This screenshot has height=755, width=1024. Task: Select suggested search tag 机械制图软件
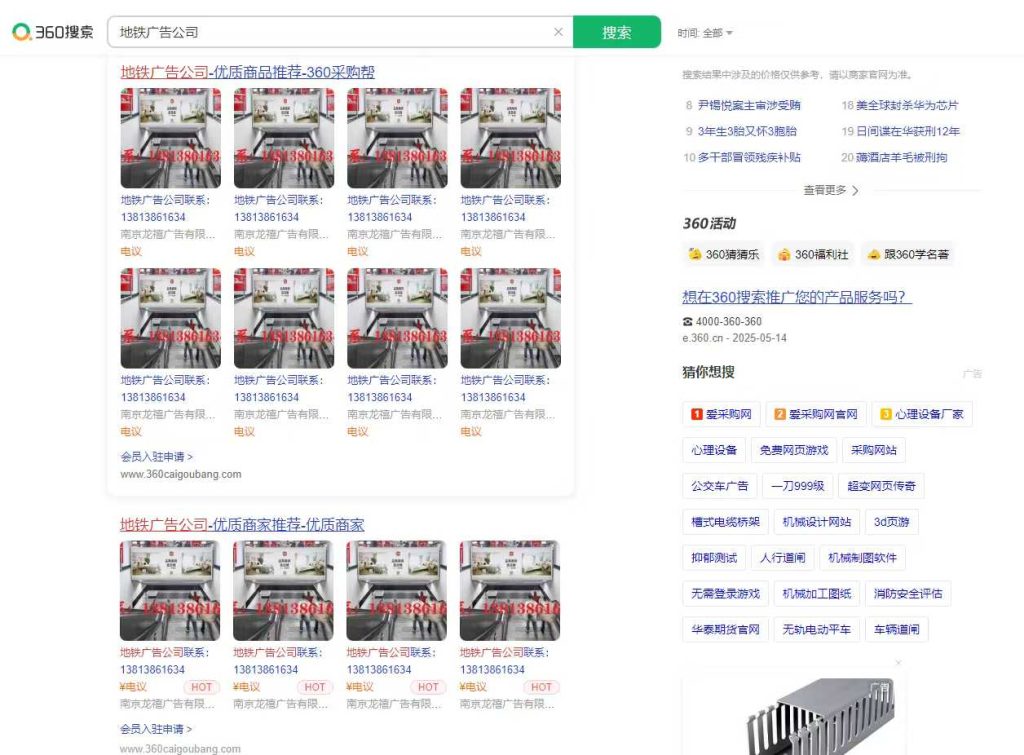(x=862, y=558)
